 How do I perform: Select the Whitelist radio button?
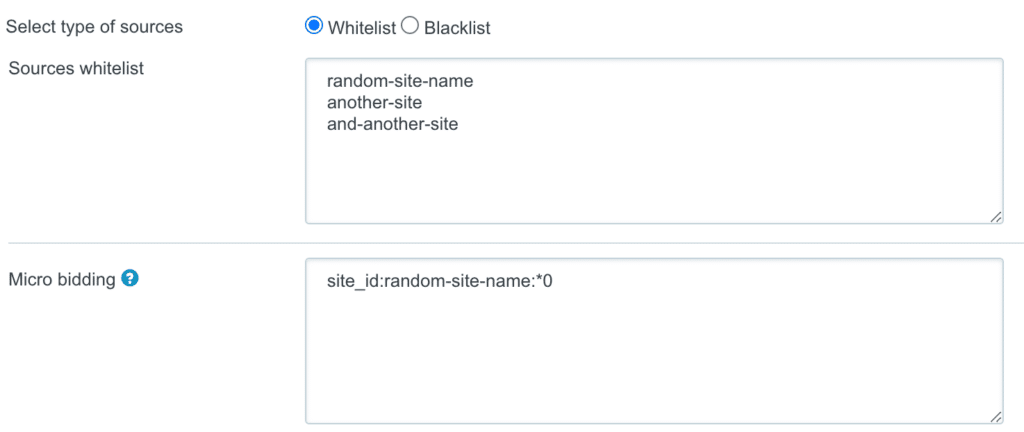[x=314, y=27]
